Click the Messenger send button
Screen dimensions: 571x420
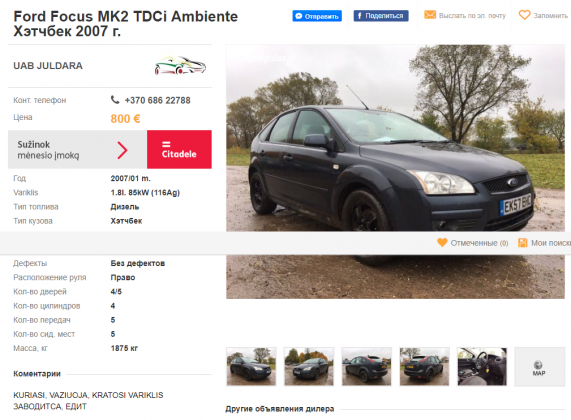point(317,16)
